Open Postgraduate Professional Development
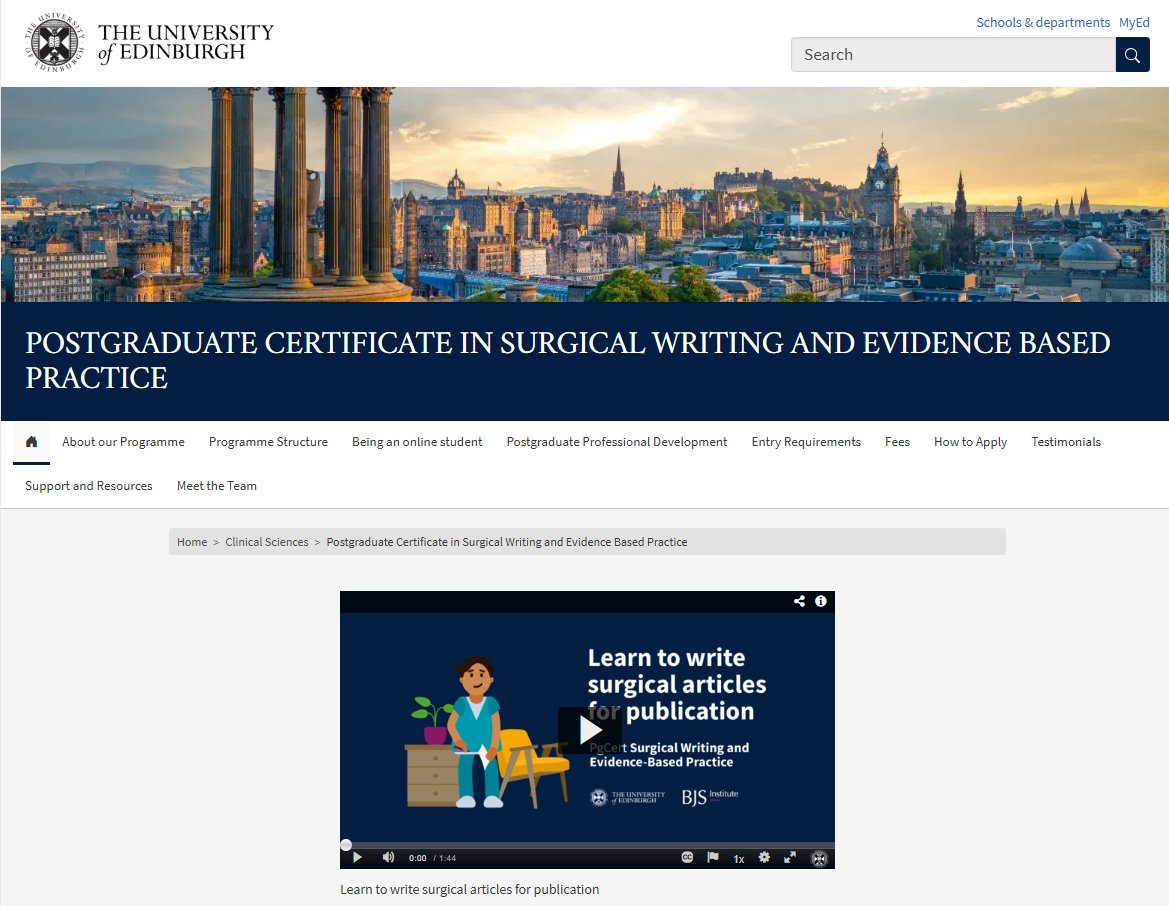 [x=617, y=441]
